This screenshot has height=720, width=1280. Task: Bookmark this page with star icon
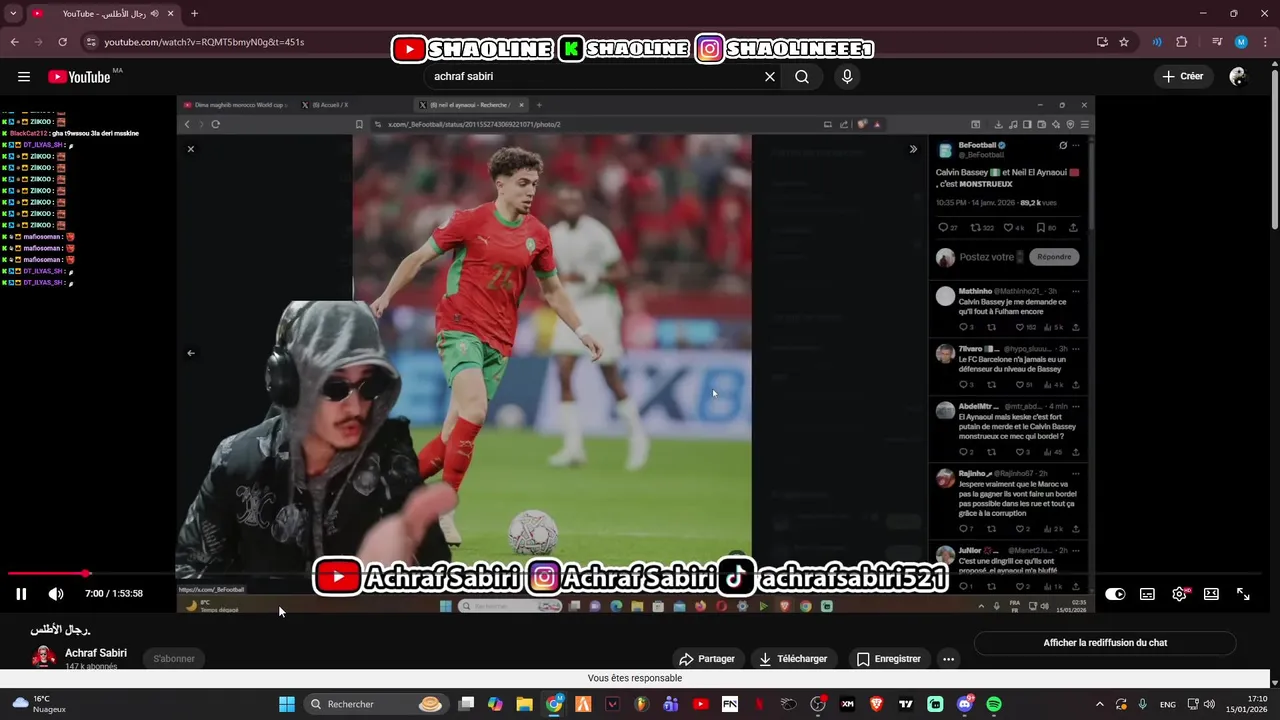coord(1124,42)
